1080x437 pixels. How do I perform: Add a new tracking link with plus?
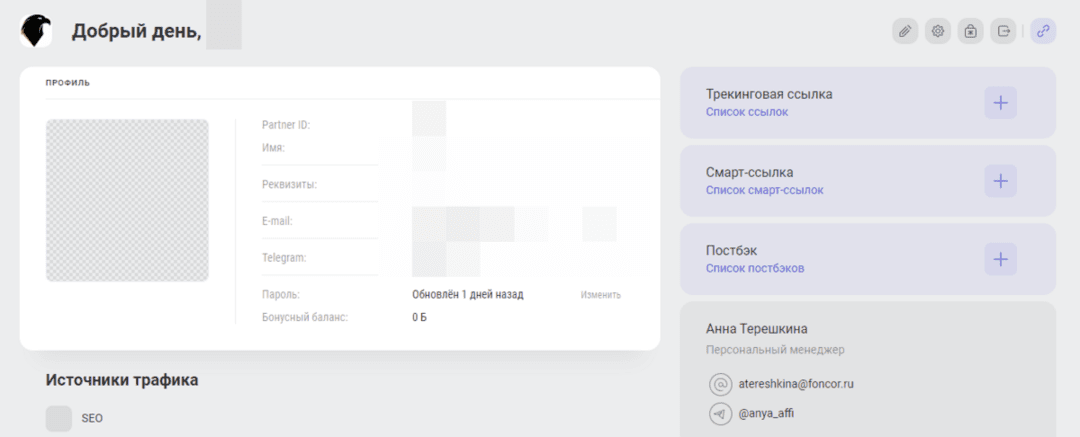(x=1000, y=102)
